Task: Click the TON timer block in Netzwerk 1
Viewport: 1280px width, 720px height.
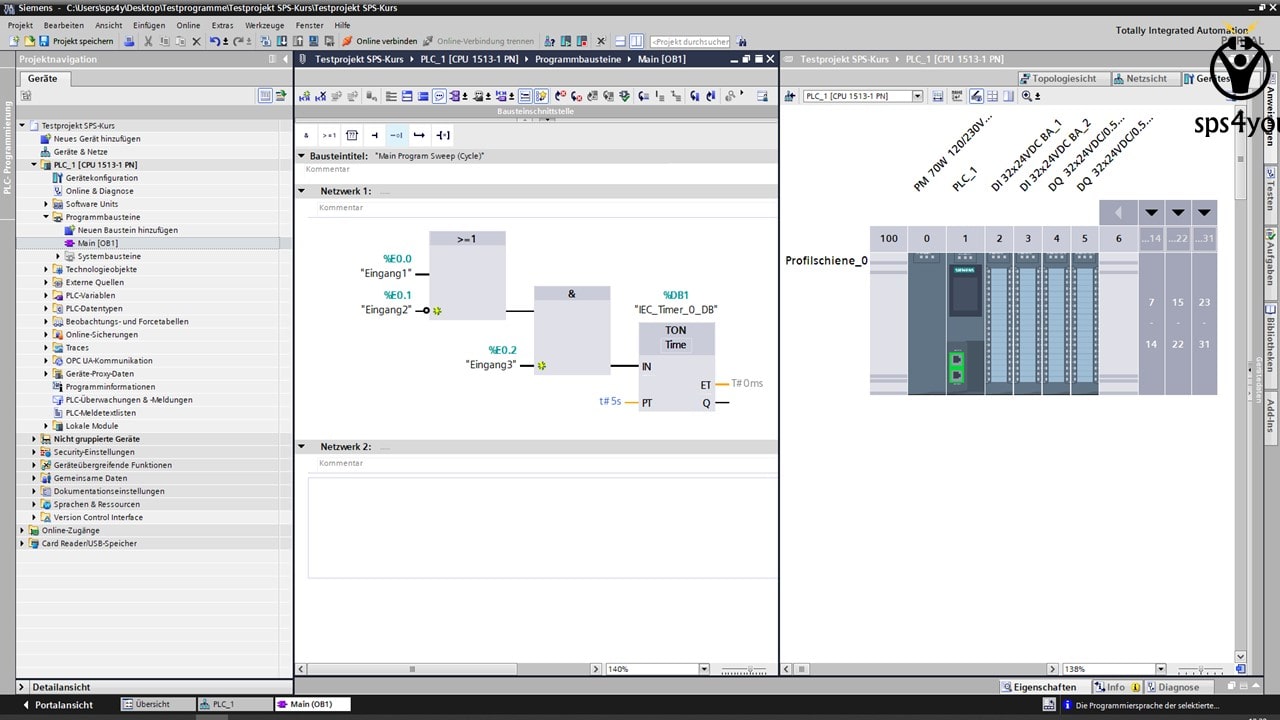Action: pyautogui.click(x=676, y=366)
